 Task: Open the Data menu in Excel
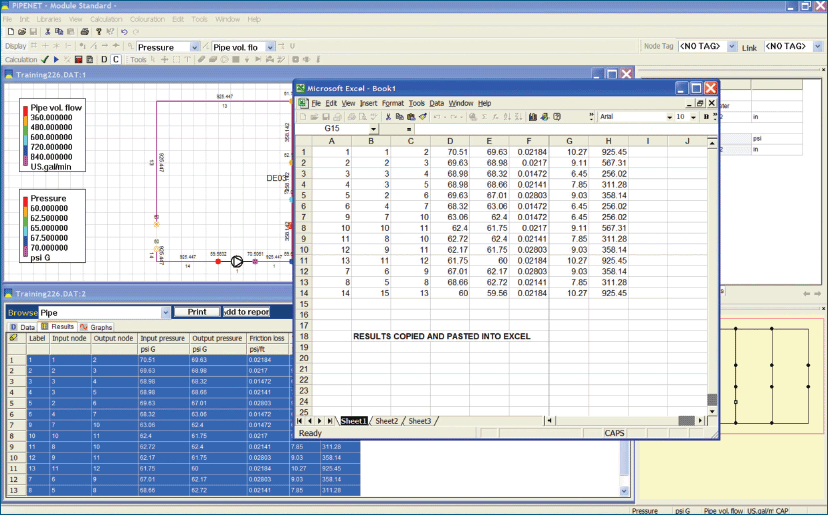click(x=436, y=103)
